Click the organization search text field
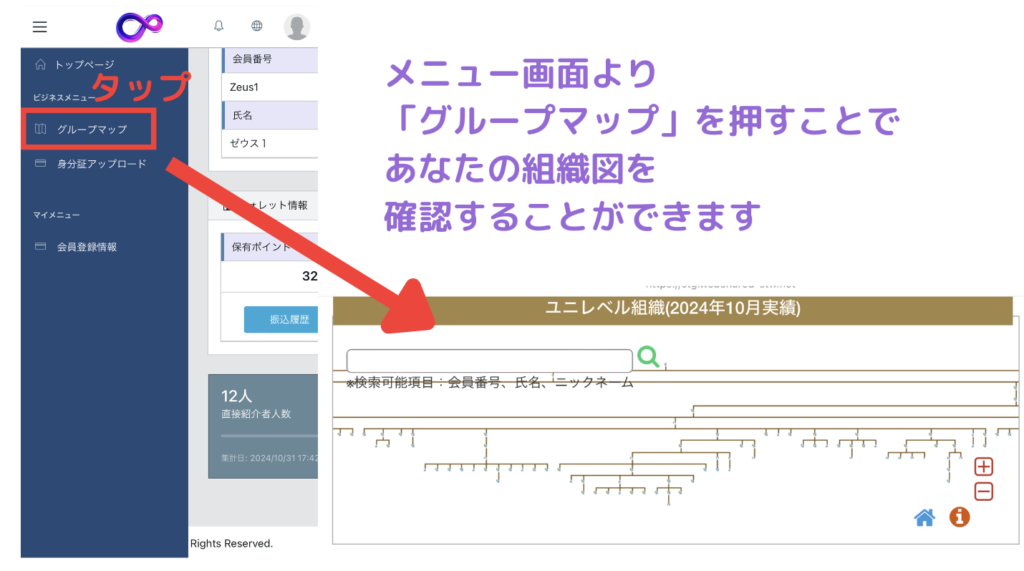The height and width of the screenshot is (571, 1024). pyautogui.click(x=489, y=360)
